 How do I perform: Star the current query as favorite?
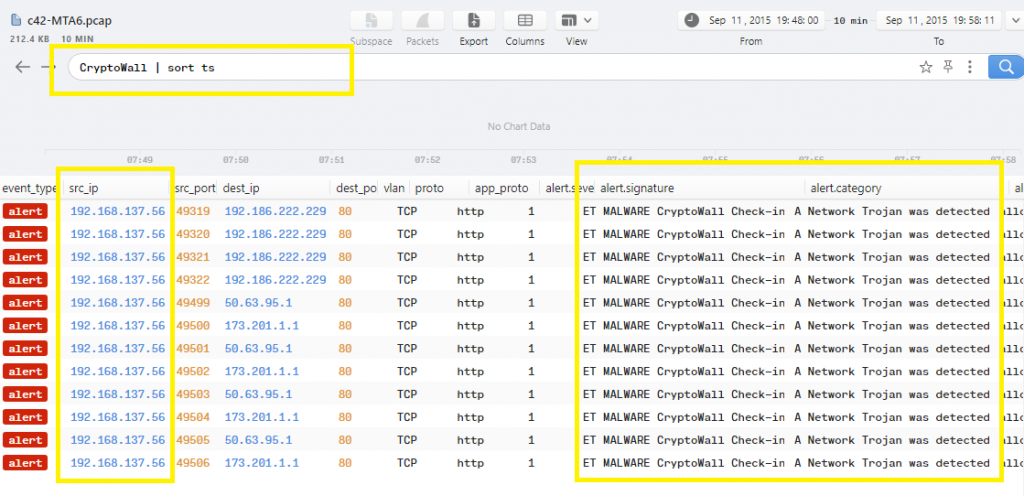coord(925,67)
